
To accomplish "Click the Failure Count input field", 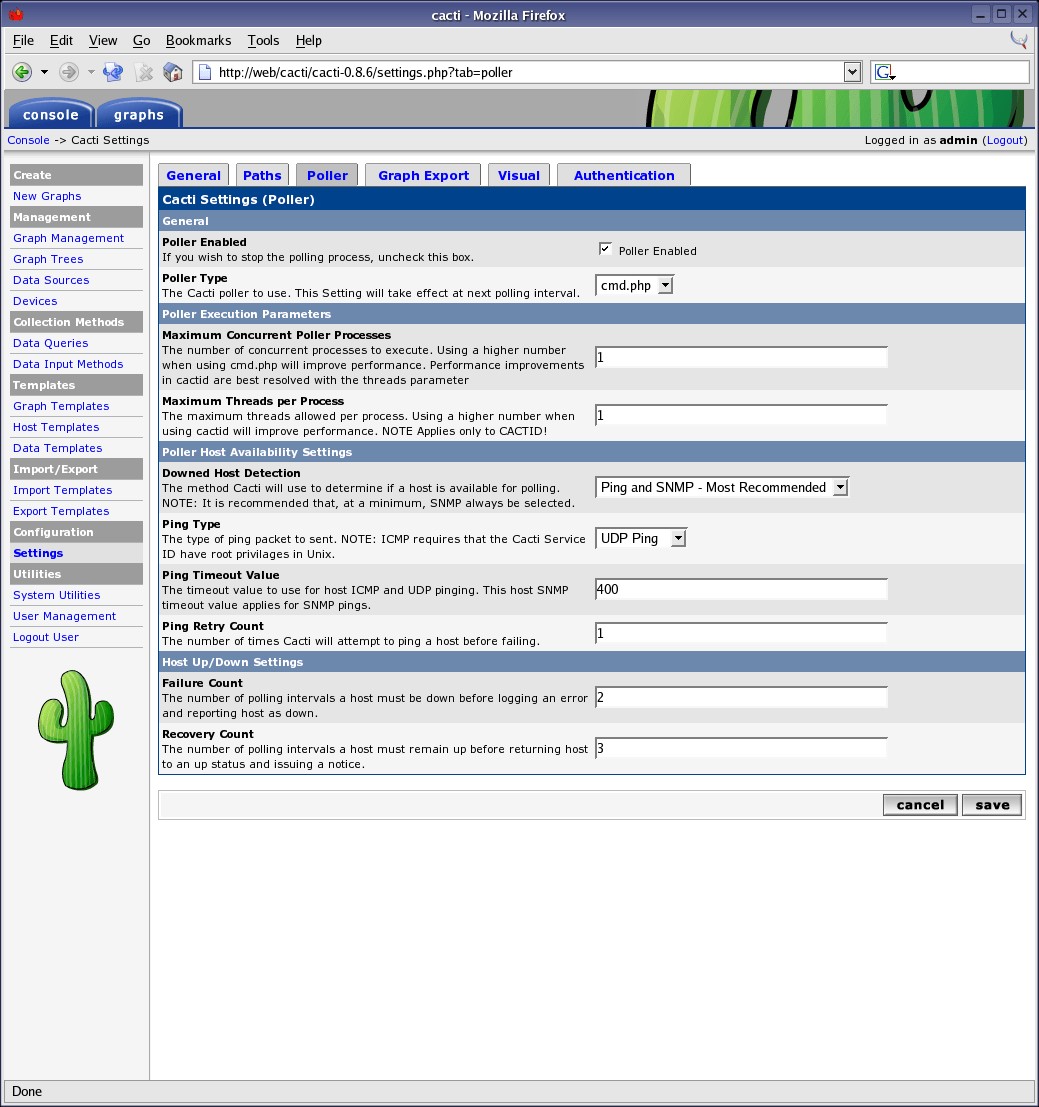I will (741, 698).
